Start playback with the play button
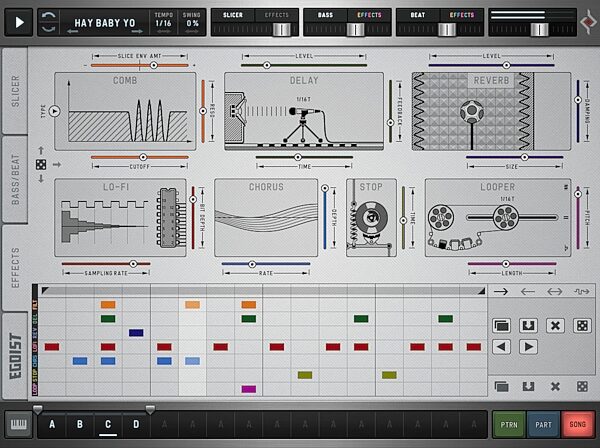 18,23
